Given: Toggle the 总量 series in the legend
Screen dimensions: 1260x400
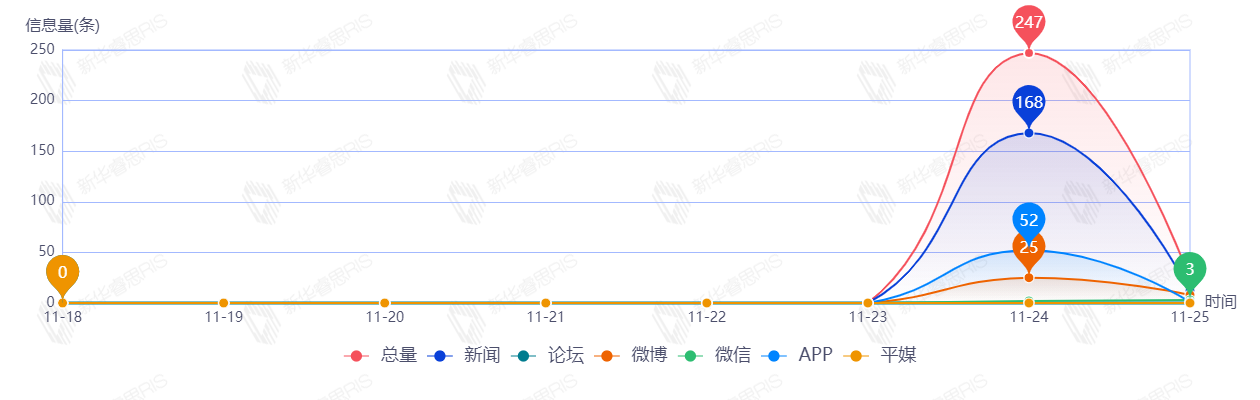Looking at the screenshot, I should click(x=381, y=355).
